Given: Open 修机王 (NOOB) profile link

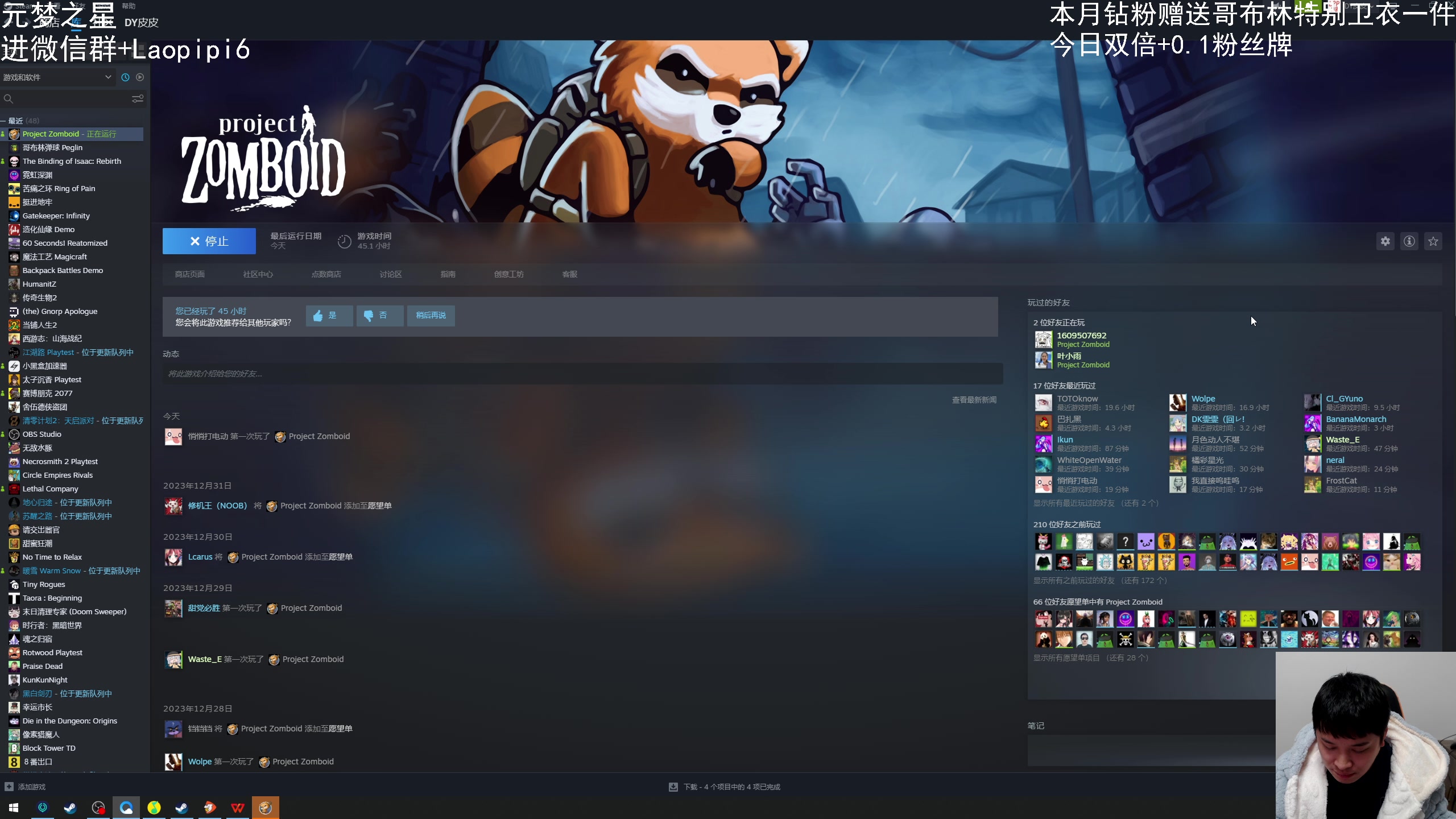Looking at the screenshot, I should pos(218,506).
